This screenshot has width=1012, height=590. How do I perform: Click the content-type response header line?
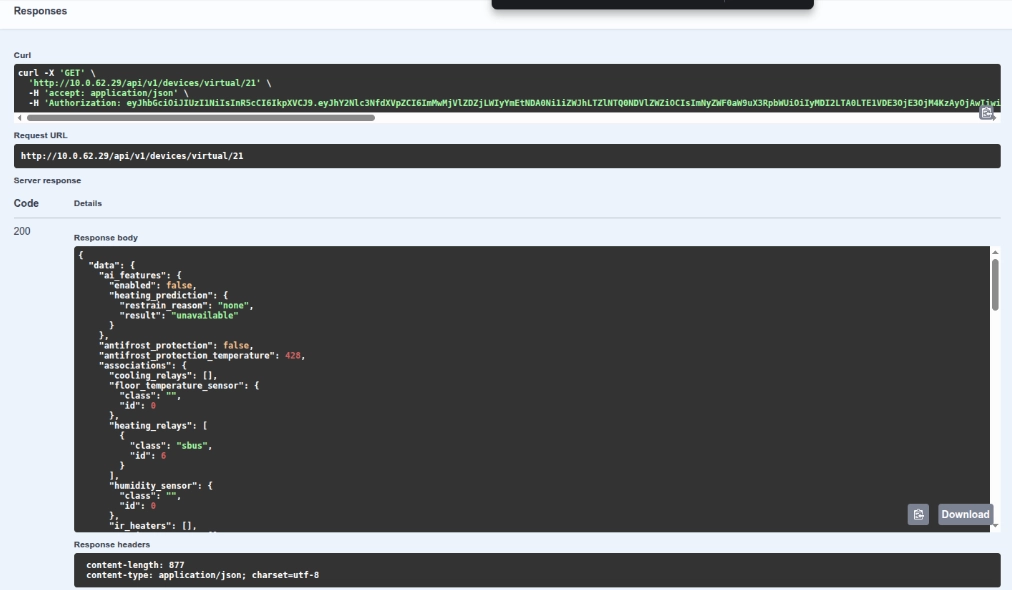[203, 575]
